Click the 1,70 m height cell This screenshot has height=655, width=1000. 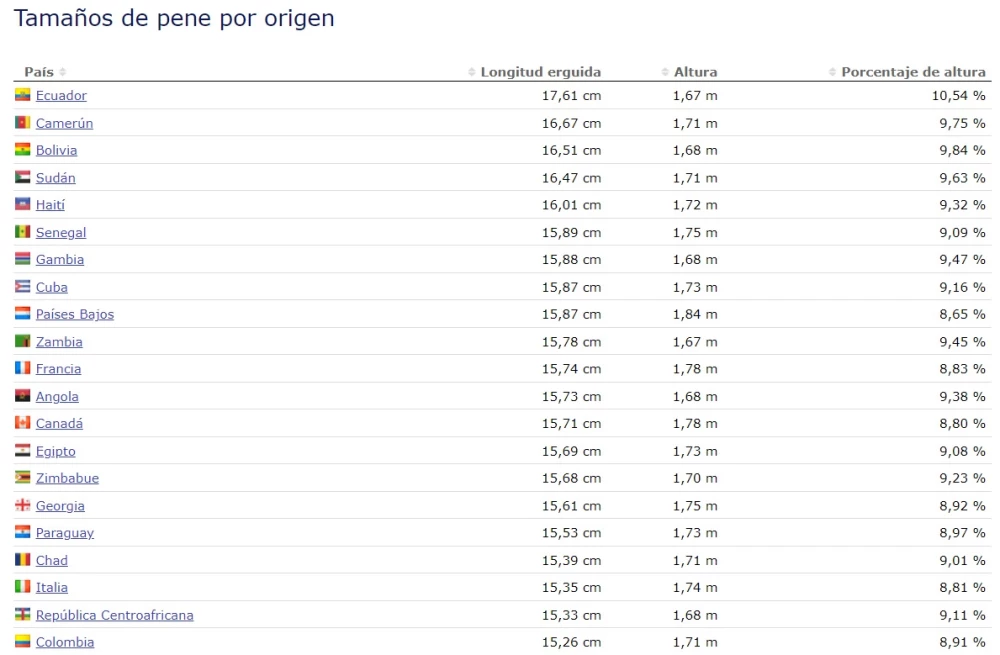(695, 478)
